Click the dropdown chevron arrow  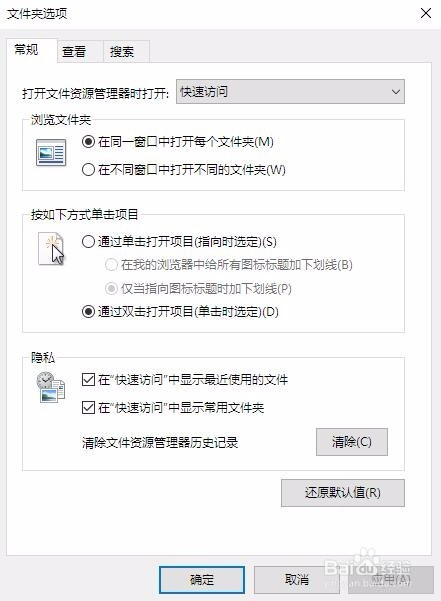[x=395, y=92]
